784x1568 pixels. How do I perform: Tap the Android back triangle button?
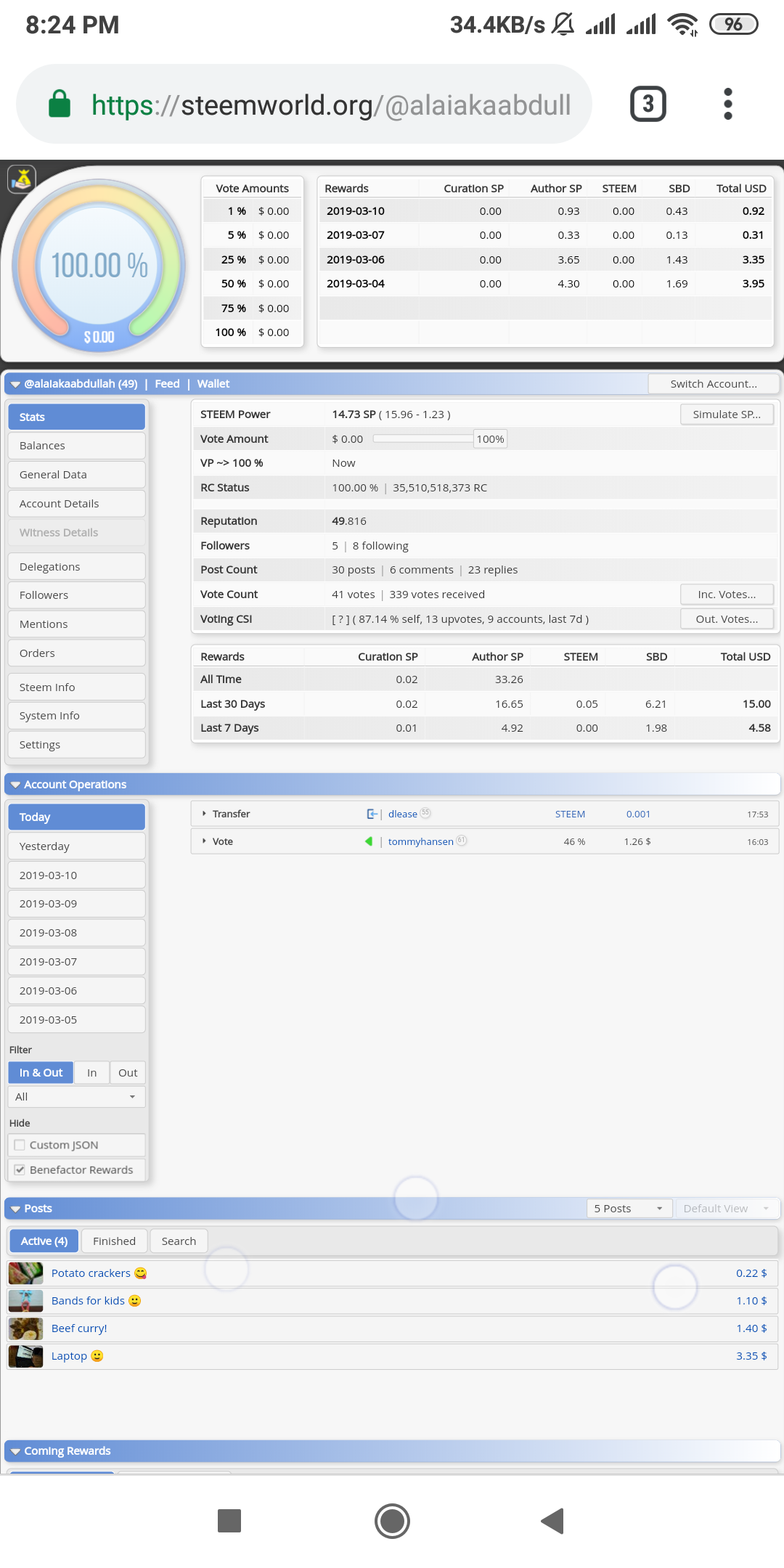pyautogui.click(x=552, y=1521)
